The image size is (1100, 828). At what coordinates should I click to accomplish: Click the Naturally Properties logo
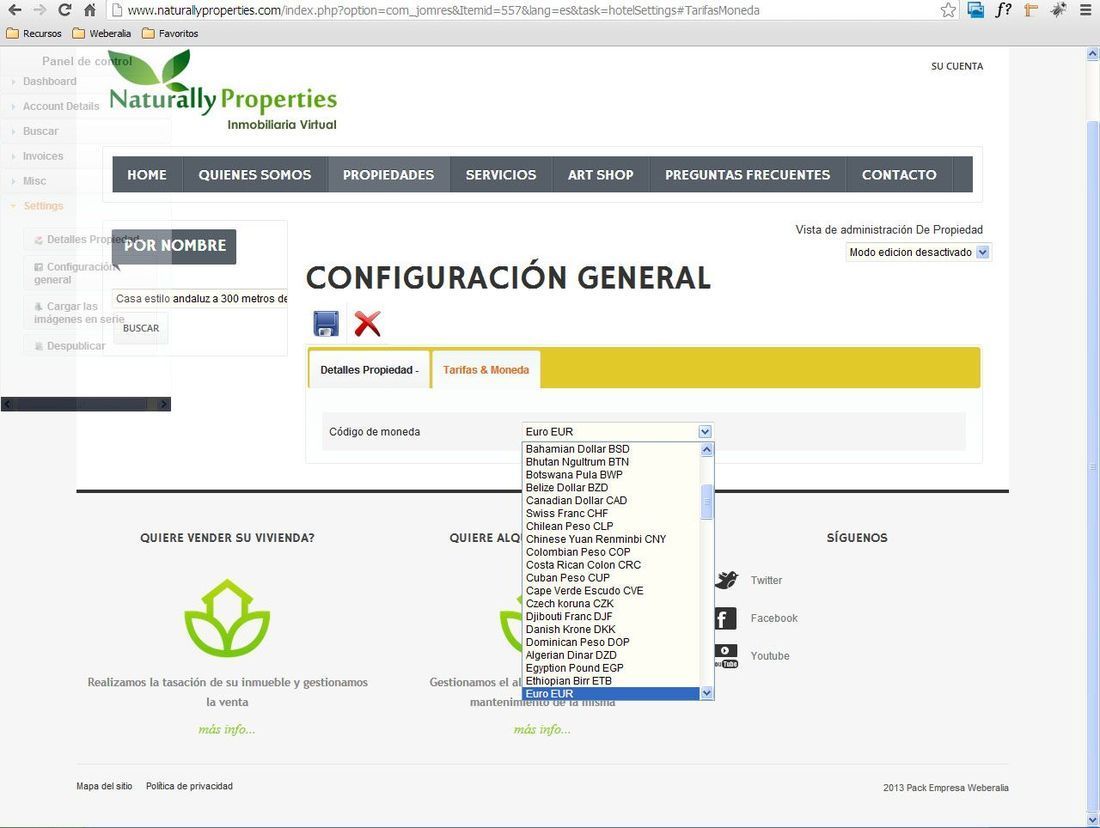tap(223, 91)
